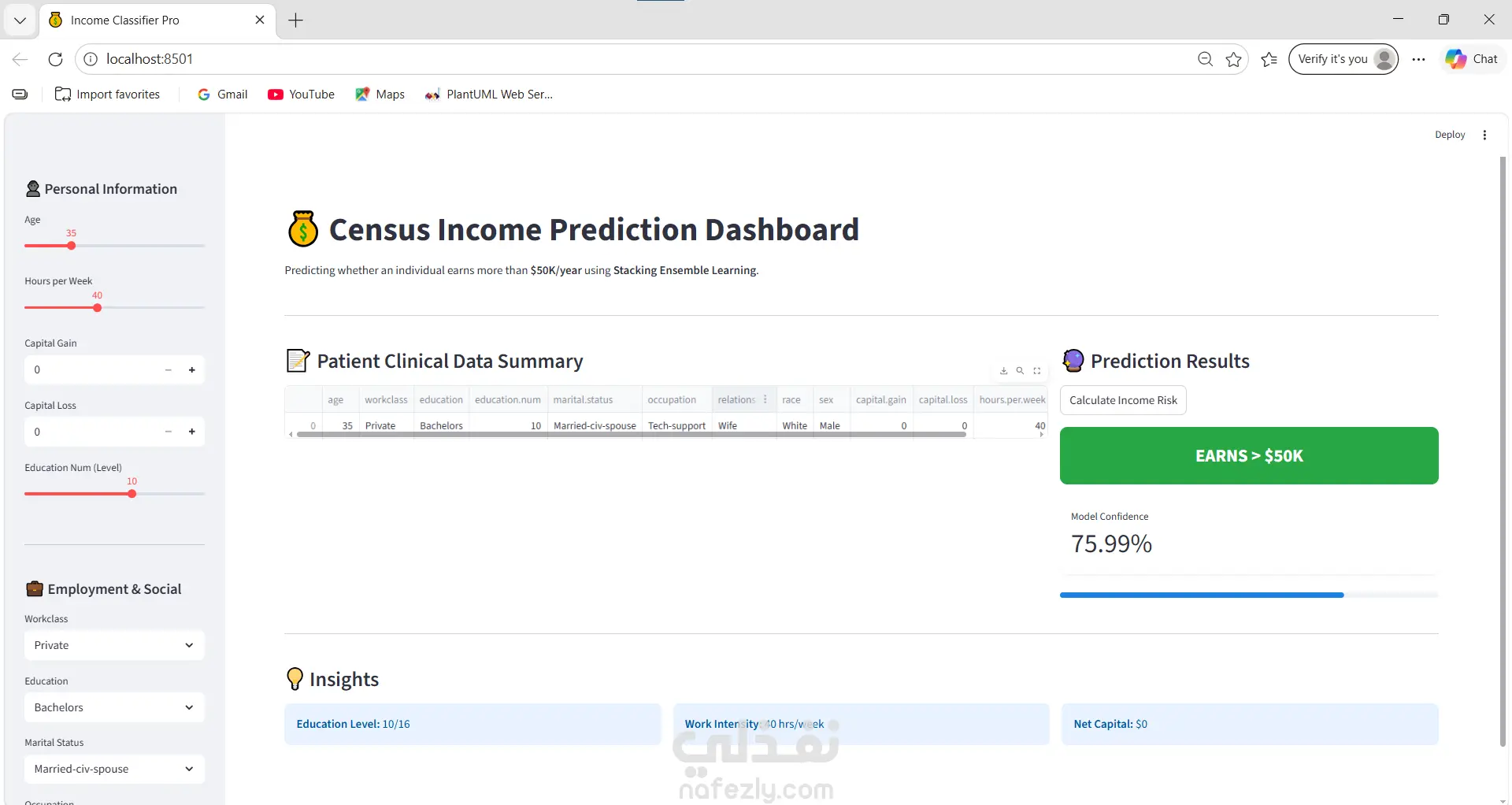
Task: Open the browser zoom magnifier icon
Action: click(1205, 59)
